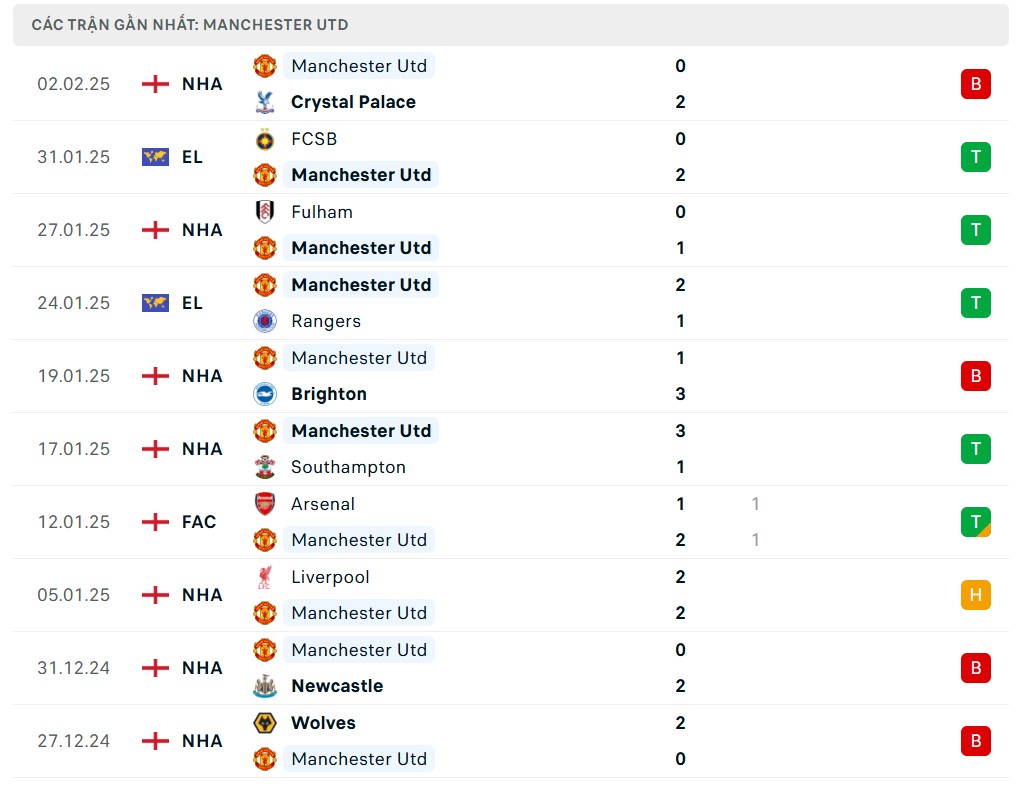Viewport: 1027px width, 786px height.
Task: Click the Fulham club crest icon
Action: tap(264, 212)
